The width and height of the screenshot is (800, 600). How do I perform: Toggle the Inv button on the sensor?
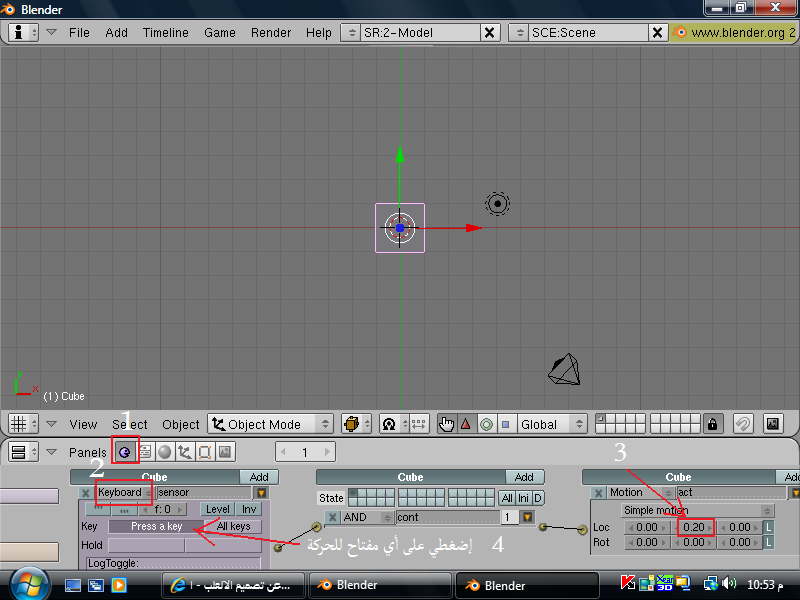pyautogui.click(x=249, y=509)
